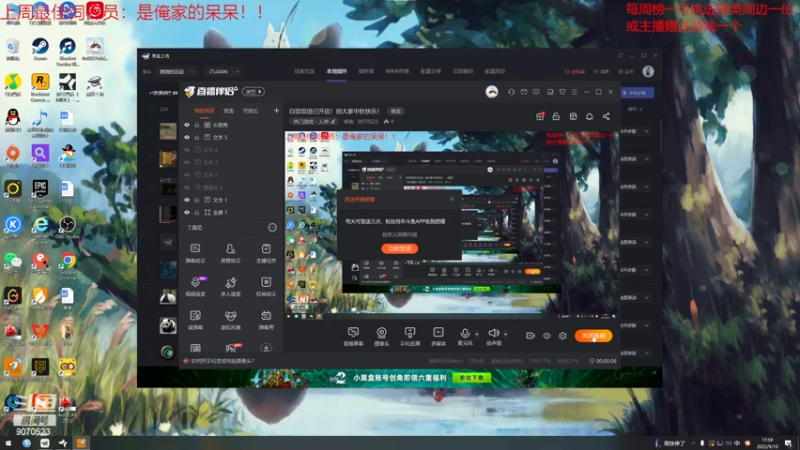Viewport: 800px width, 450px height.
Task: Open the 榜单助手 tool
Action: [266, 286]
